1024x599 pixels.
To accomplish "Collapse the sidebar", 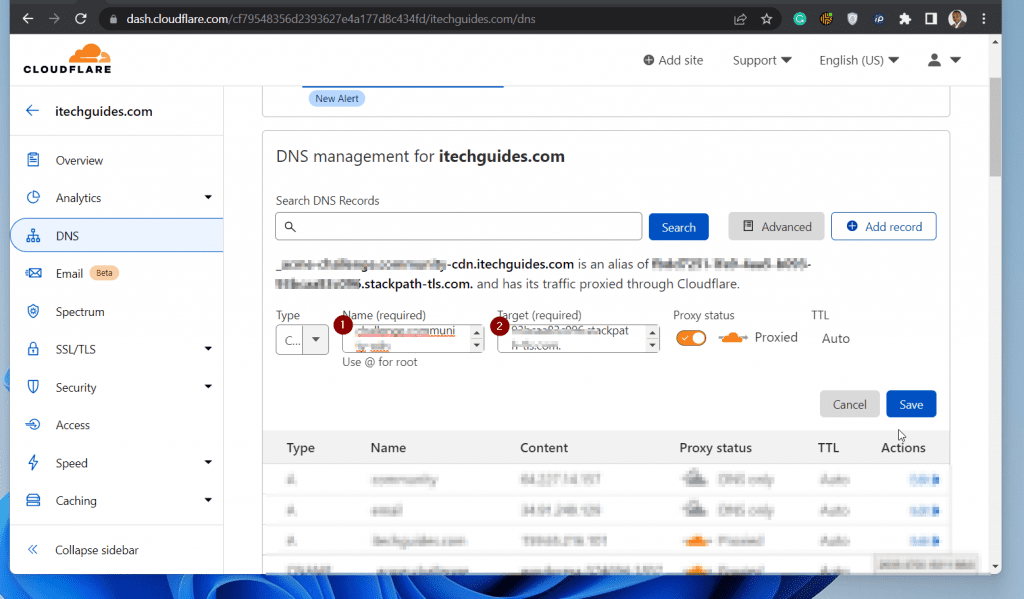I will (83, 550).
